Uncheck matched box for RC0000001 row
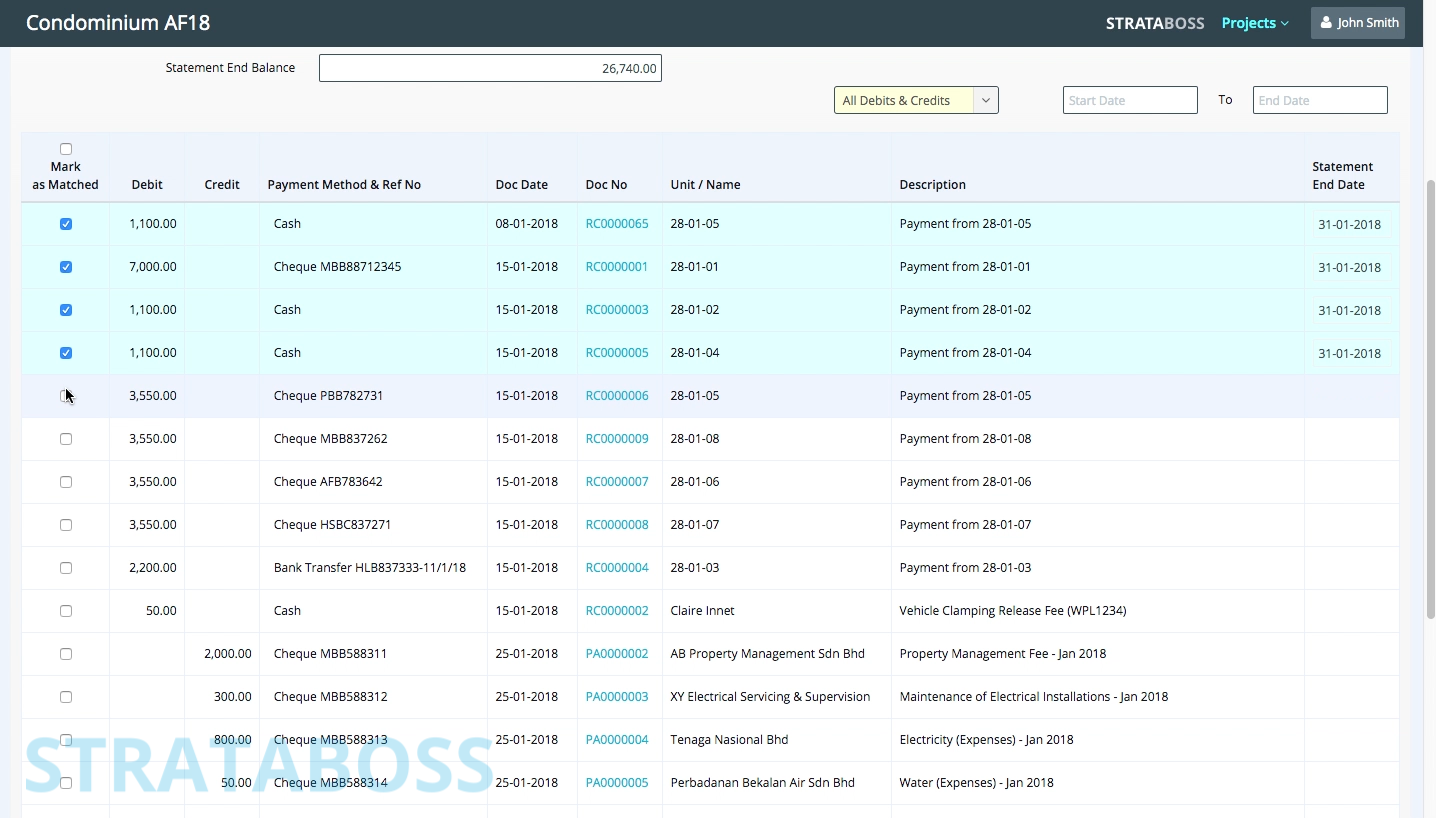 pos(66,267)
